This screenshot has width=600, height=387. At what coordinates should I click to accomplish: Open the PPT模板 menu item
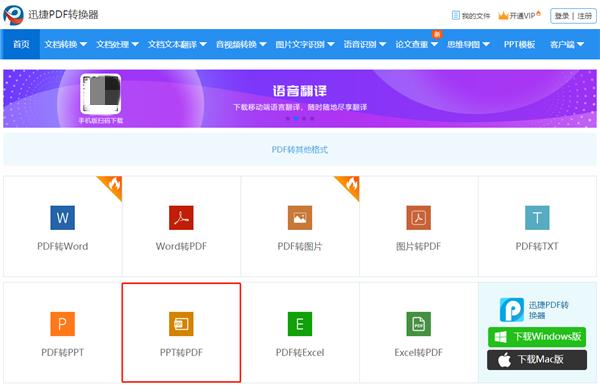tap(519, 44)
